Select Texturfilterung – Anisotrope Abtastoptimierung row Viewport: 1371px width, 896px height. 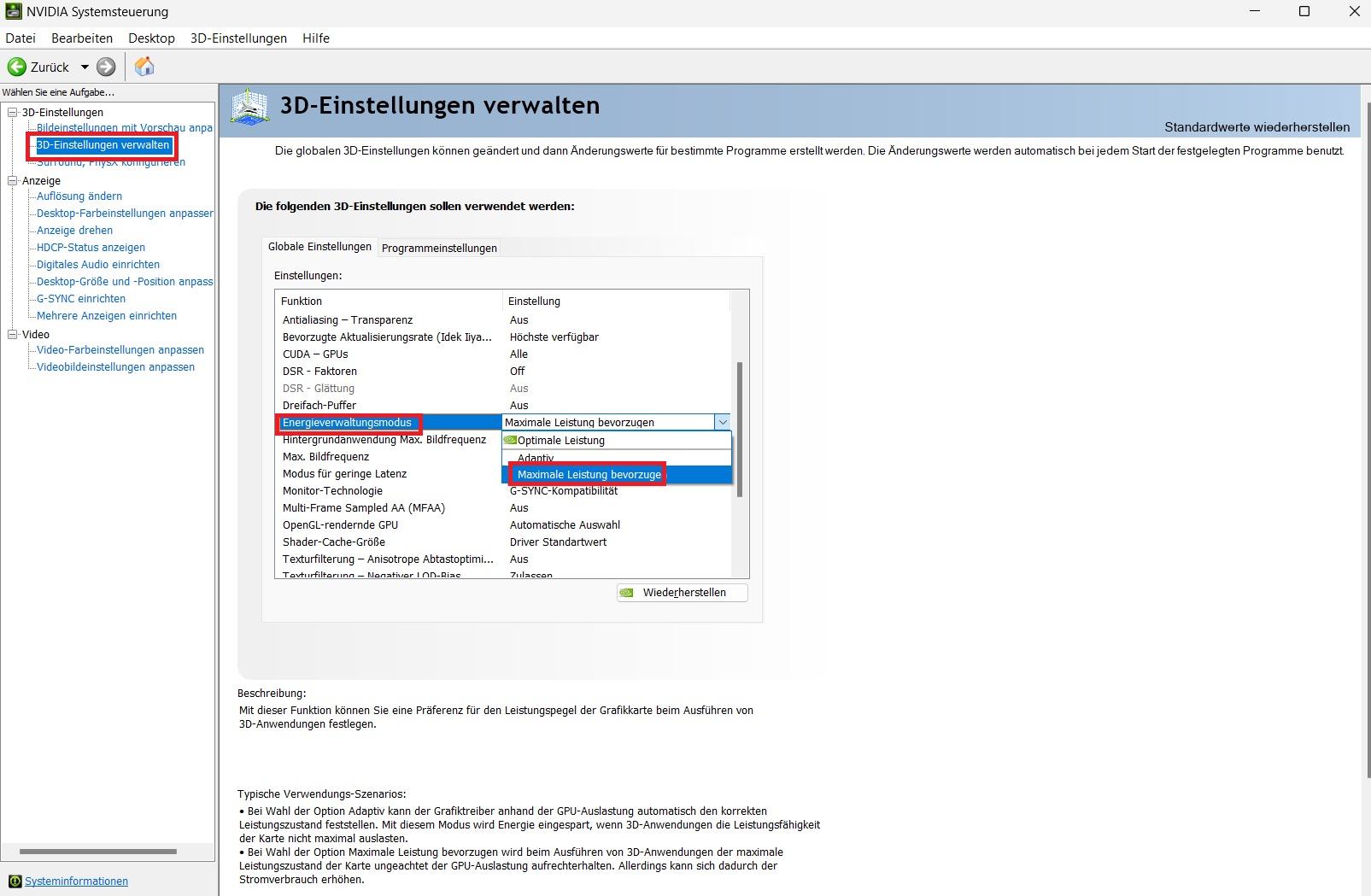503,559
